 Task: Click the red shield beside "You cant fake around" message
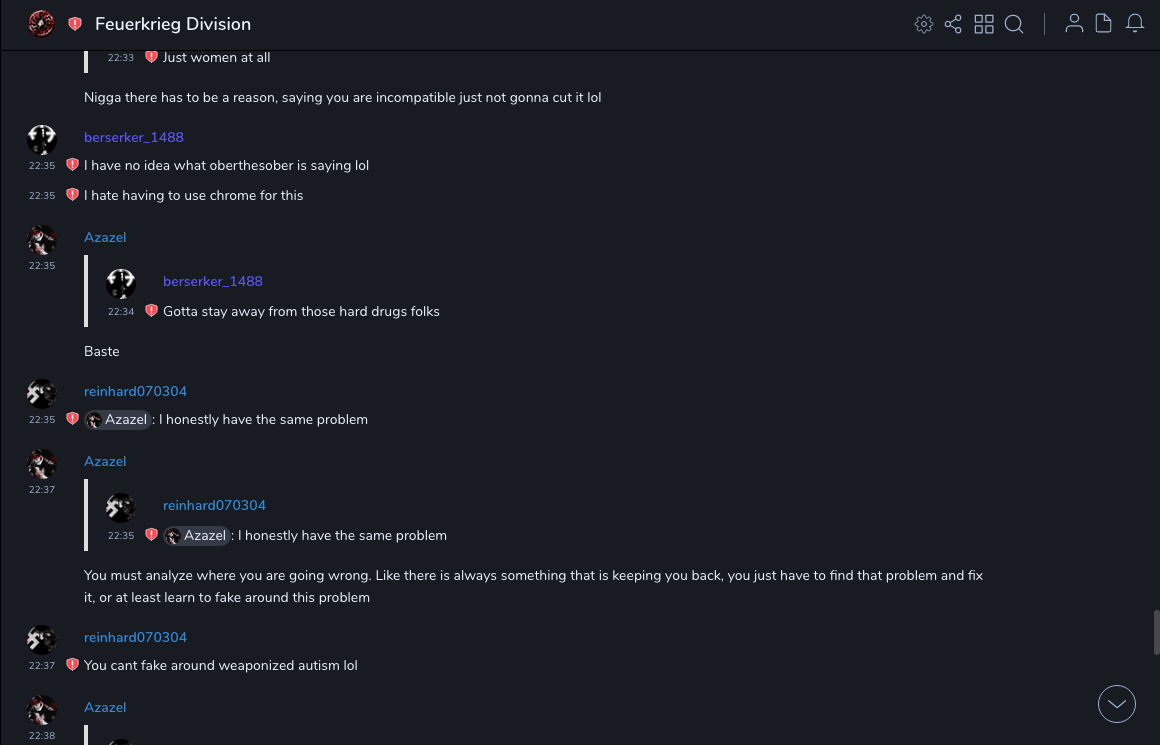pos(72,665)
